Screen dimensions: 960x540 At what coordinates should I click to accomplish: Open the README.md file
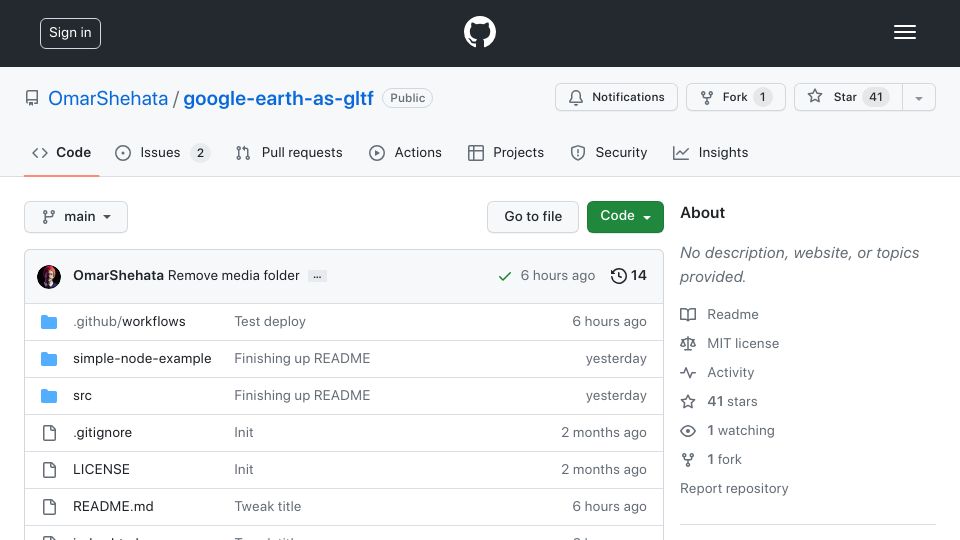[x=113, y=506]
